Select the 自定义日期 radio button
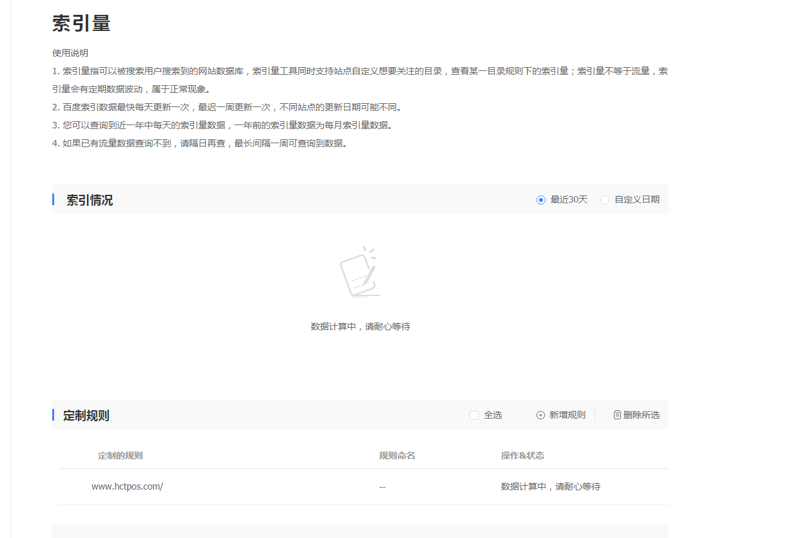This screenshot has height=538, width=799. (605, 200)
